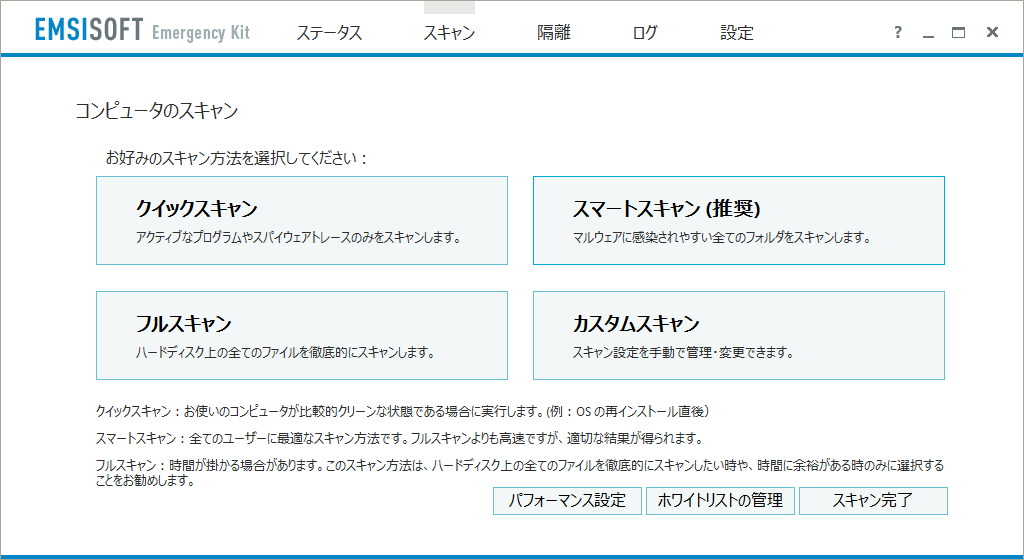
Task: Start the クイックスキャン option
Action: 302,221
